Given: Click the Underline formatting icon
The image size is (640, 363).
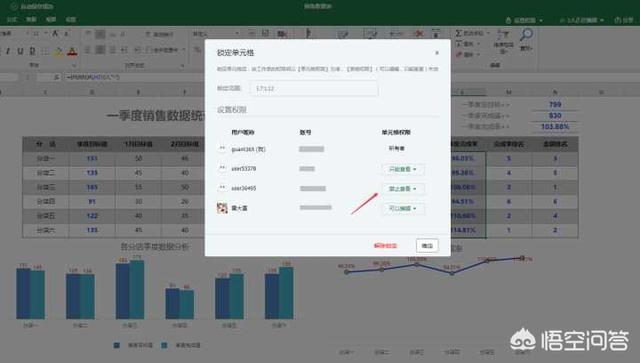Looking at the screenshot, I should (20, 51).
